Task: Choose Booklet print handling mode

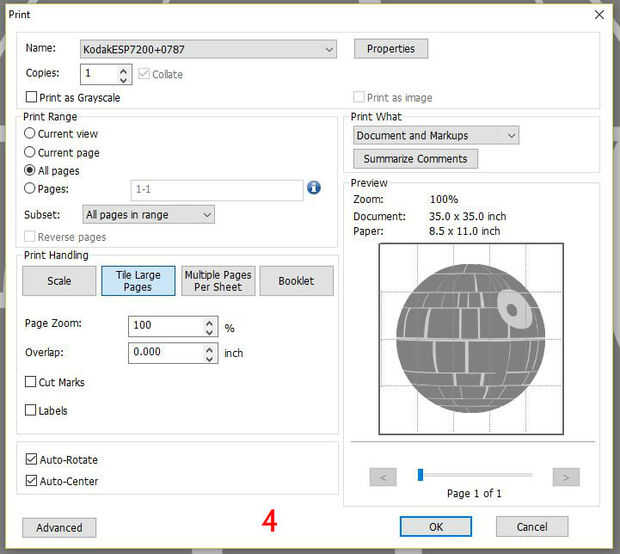Action: [297, 281]
